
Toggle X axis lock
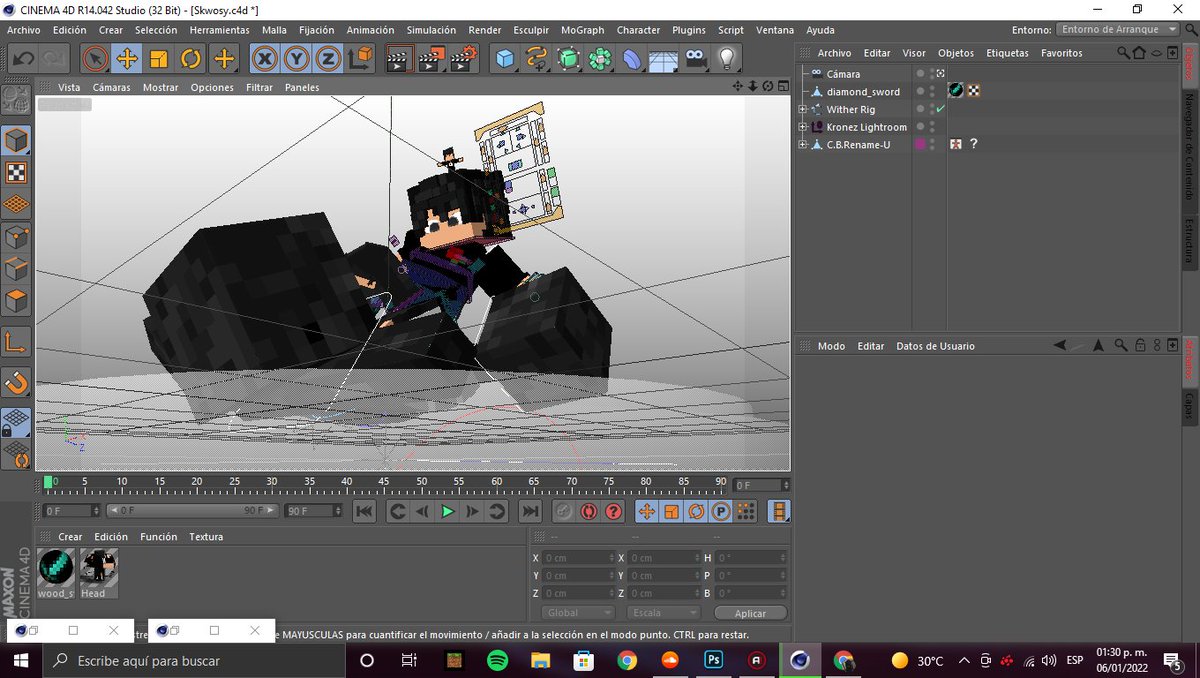tap(265, 59)
